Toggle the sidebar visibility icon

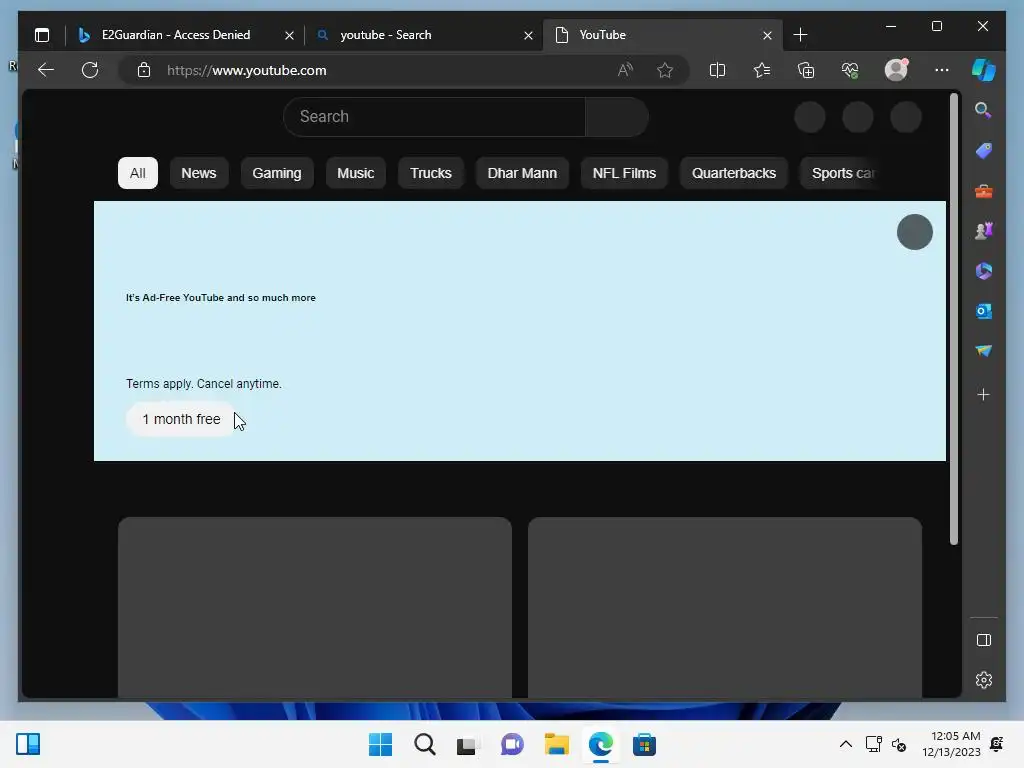tap(984, 640)
